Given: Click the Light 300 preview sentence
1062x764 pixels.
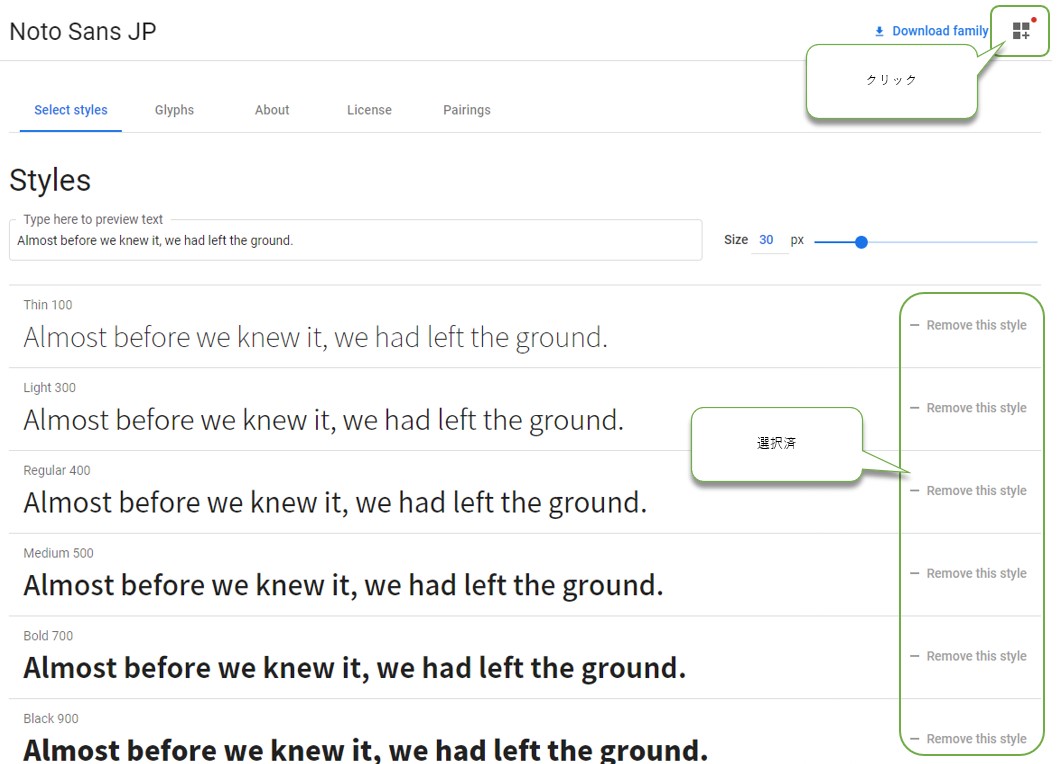Looking at the screenshot, I should click(324, 420).
